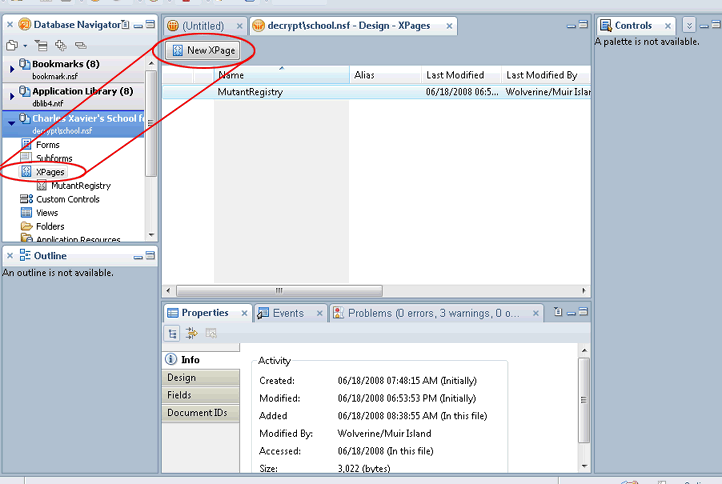Screen dimensions: 722x484
Task: Click the design list scroll right arrow
Action: coord(584,291)
